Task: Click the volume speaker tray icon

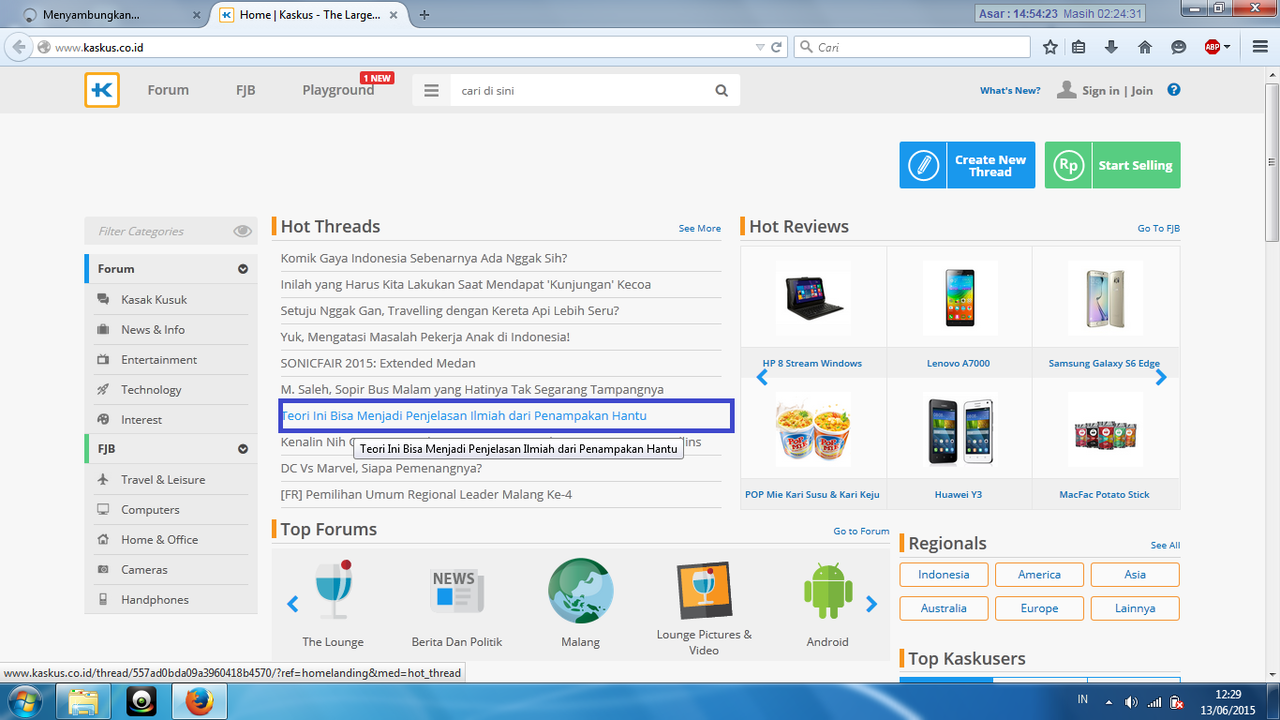Action: [x=1131, y=701]
